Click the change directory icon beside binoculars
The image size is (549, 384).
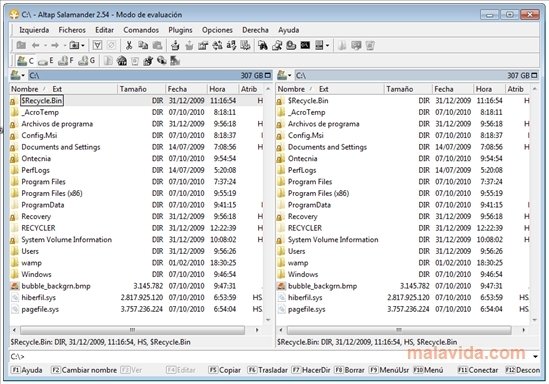pyautogui.click(x=277, y=45)
